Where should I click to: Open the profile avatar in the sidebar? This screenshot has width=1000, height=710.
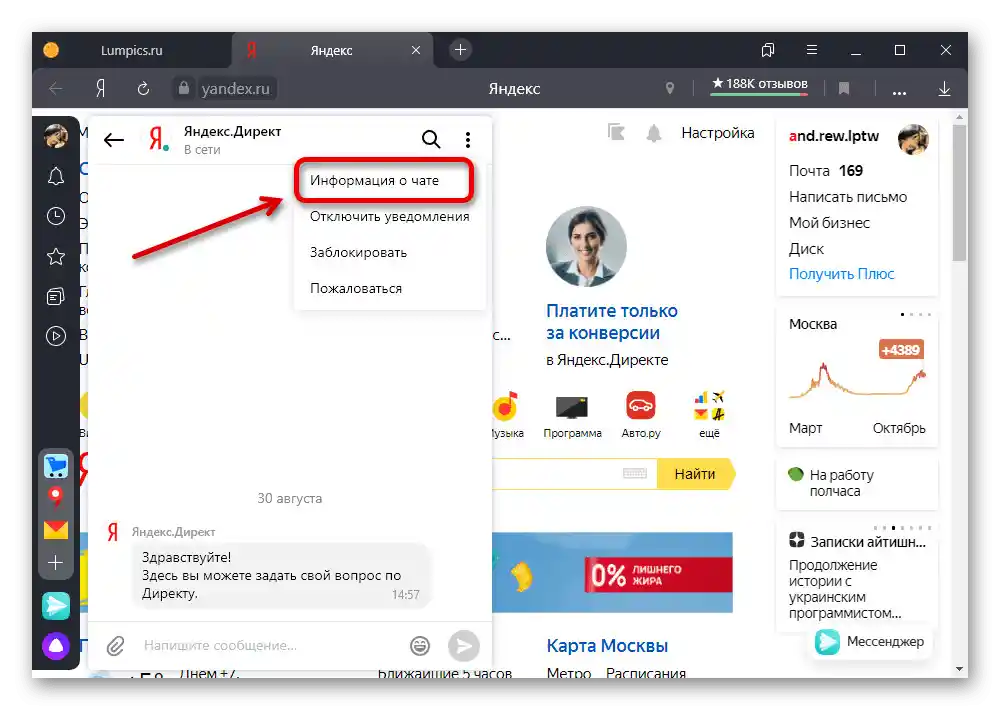[x=56, y=135]
